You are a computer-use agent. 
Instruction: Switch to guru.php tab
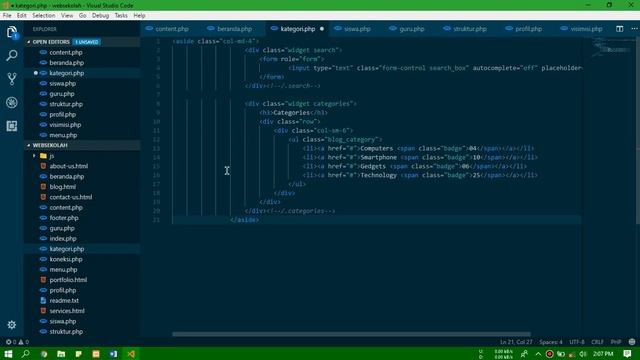(411, 29)
